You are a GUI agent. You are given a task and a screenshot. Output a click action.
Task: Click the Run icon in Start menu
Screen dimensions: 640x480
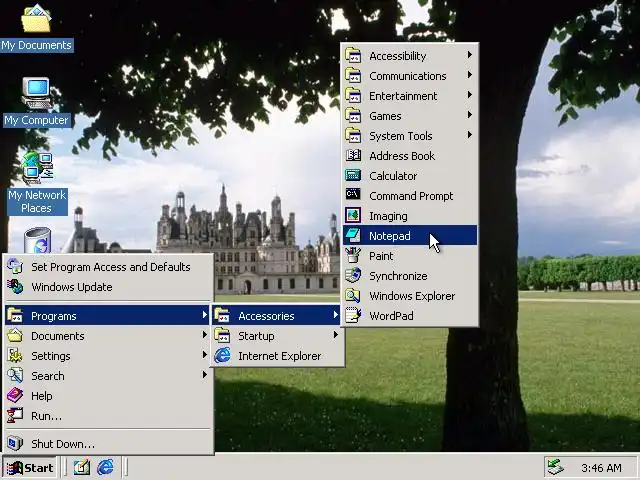click(x=15, y=416)
